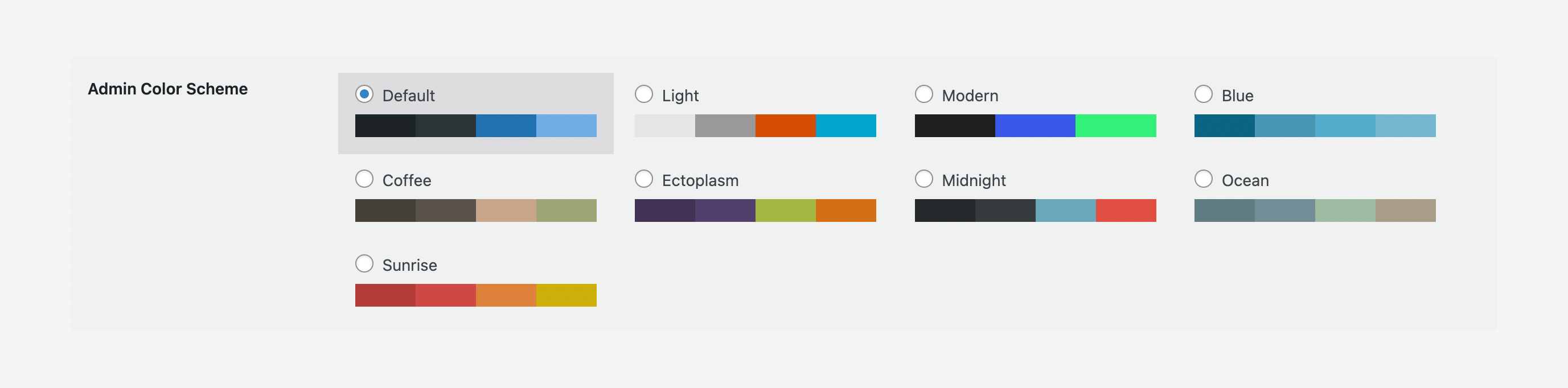The width and height of the screenshot is (1568, 388).
Task: Select the Coffee scheme radio button
Action: click(364, 179)
